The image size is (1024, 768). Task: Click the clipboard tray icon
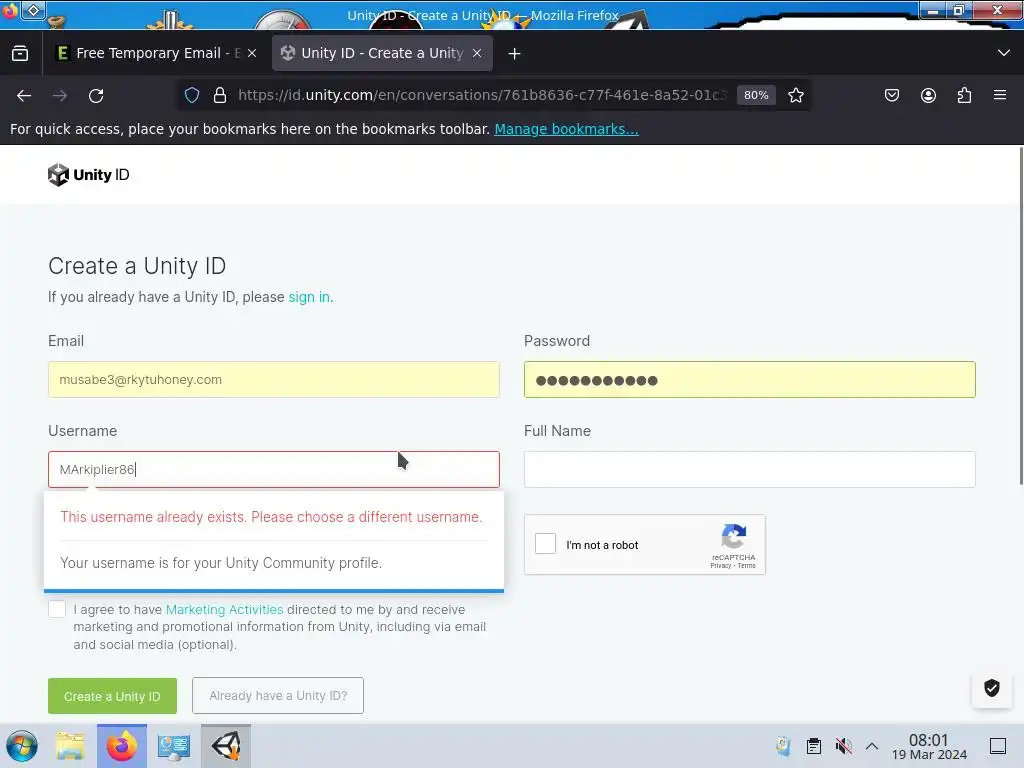point(814,746)
